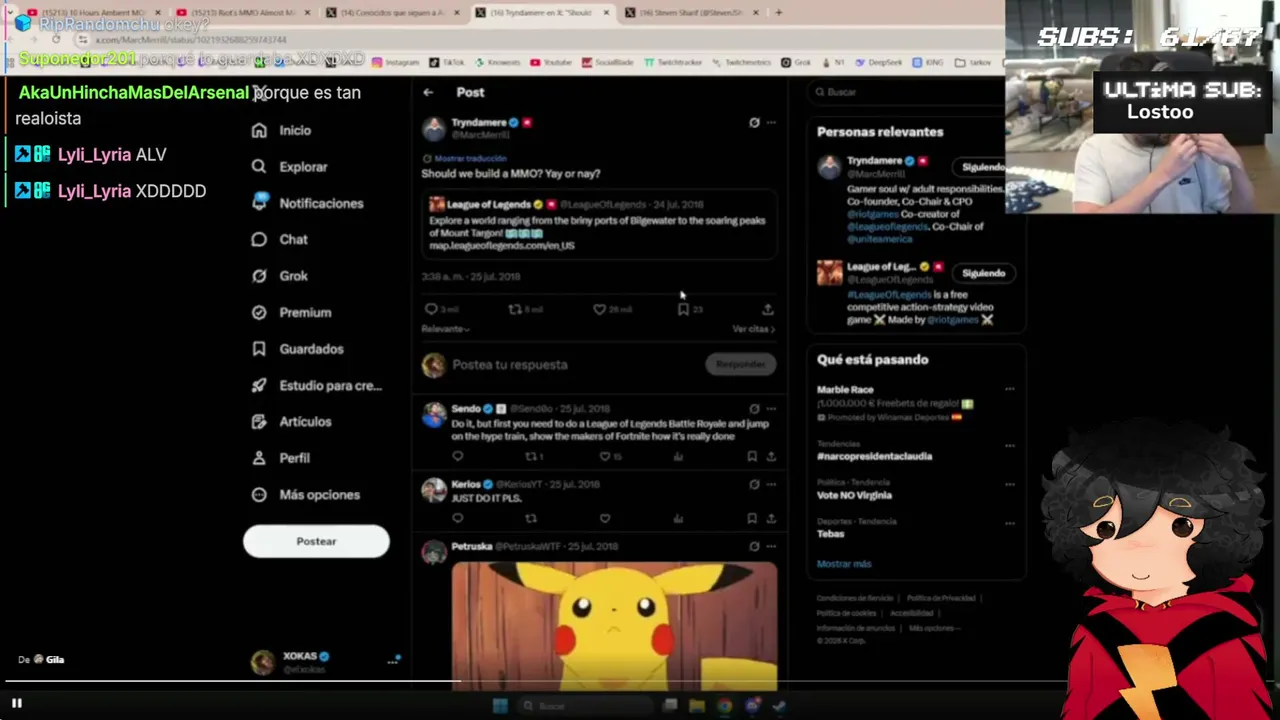
Task: Click Grok icon on Tryndamere's post
Action: [x=754, y=123]
